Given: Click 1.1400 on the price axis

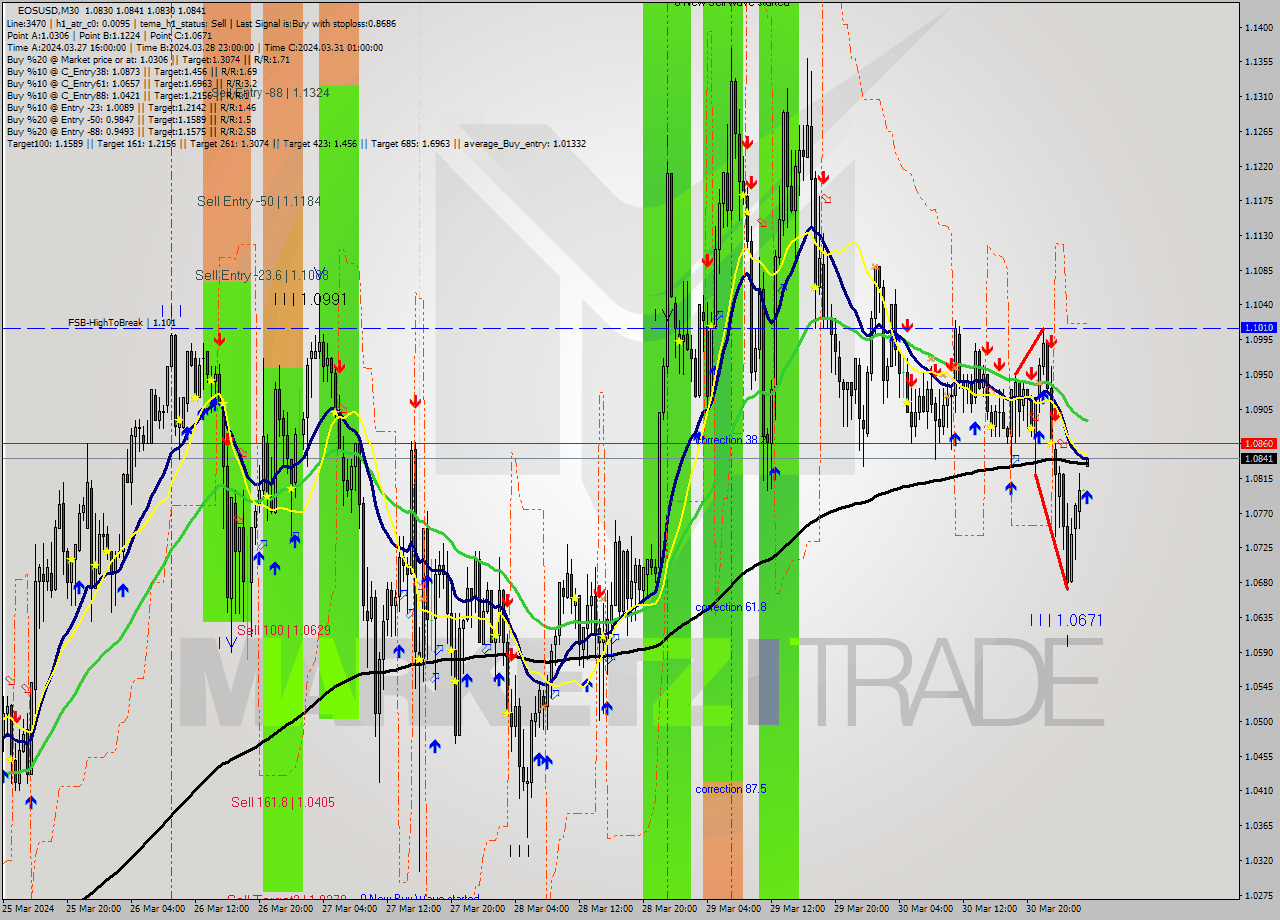Looking at the screenshot, I should [x=1258, y=27].
